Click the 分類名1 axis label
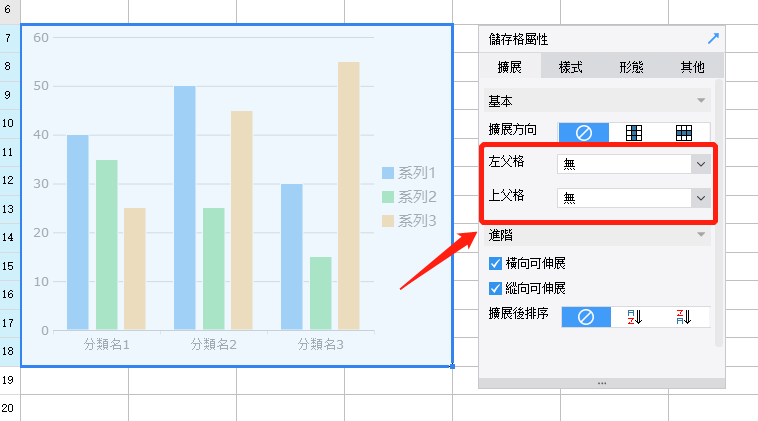Screen dimensions: 758x421 point(106,345)
